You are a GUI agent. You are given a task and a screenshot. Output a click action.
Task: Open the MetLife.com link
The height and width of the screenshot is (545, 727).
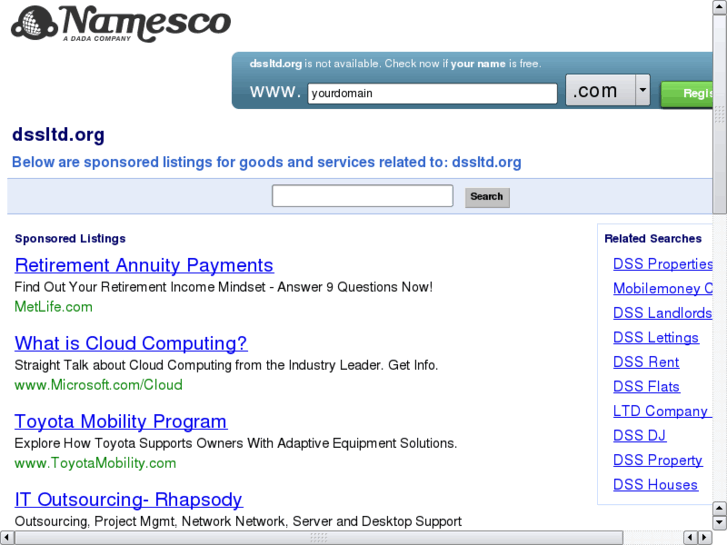53,307
